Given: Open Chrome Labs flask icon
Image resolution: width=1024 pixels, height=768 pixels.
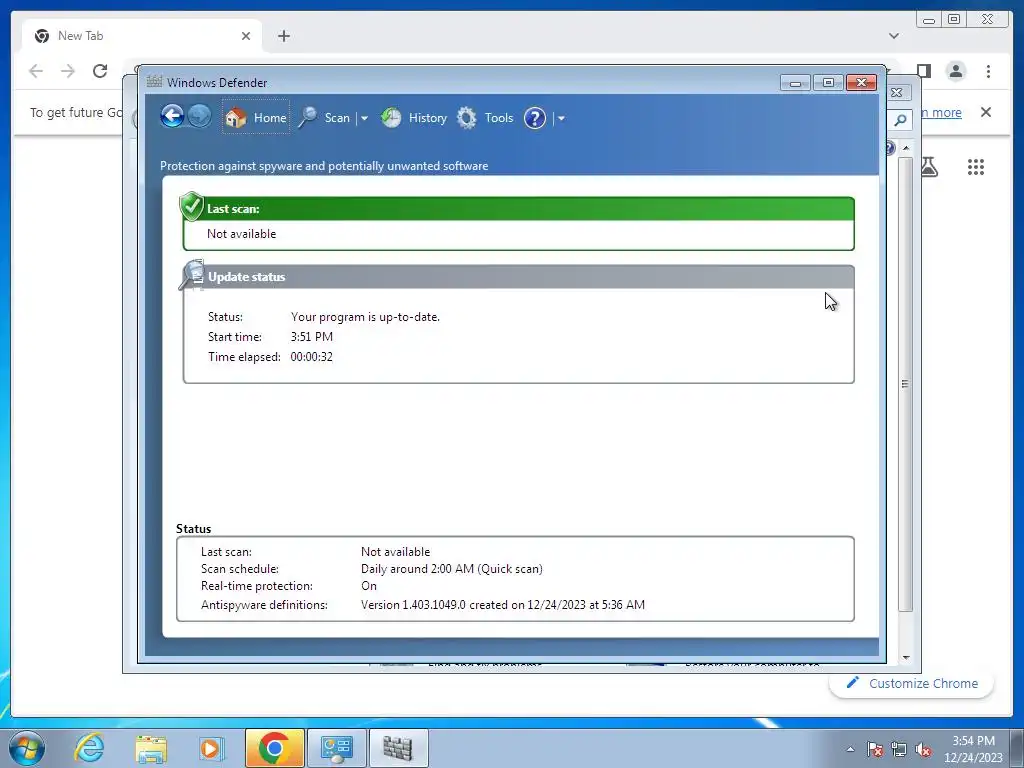Looking at the screenshot, I should click(929, 167).
